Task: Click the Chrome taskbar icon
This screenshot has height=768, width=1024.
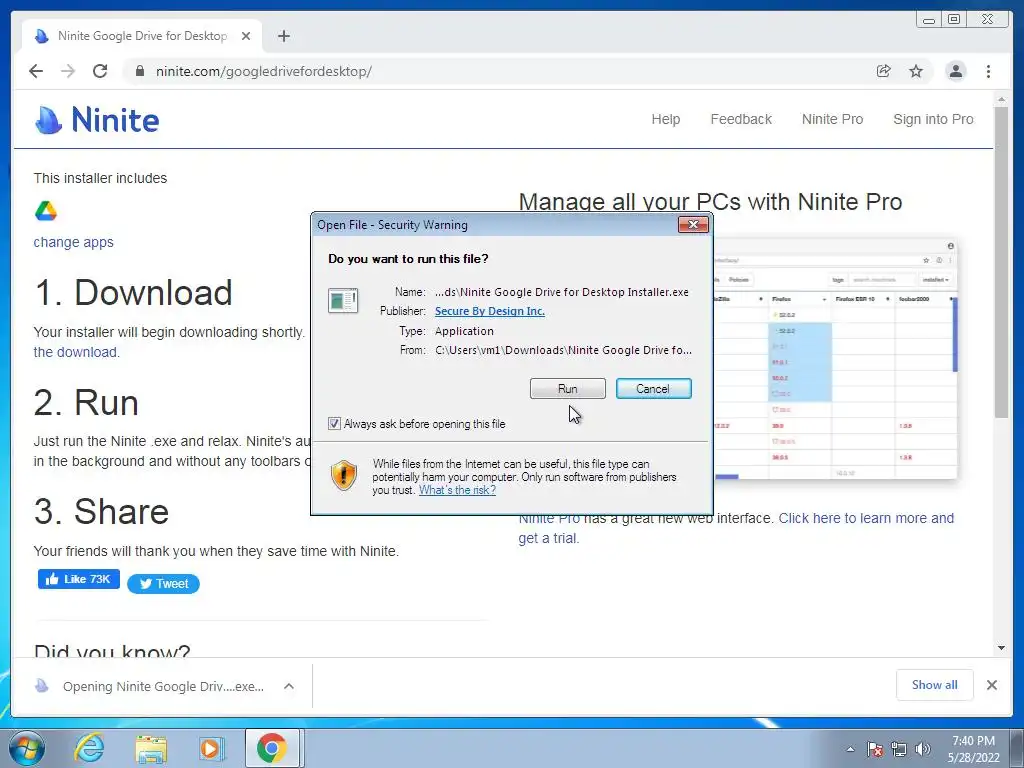Action: 272,748
